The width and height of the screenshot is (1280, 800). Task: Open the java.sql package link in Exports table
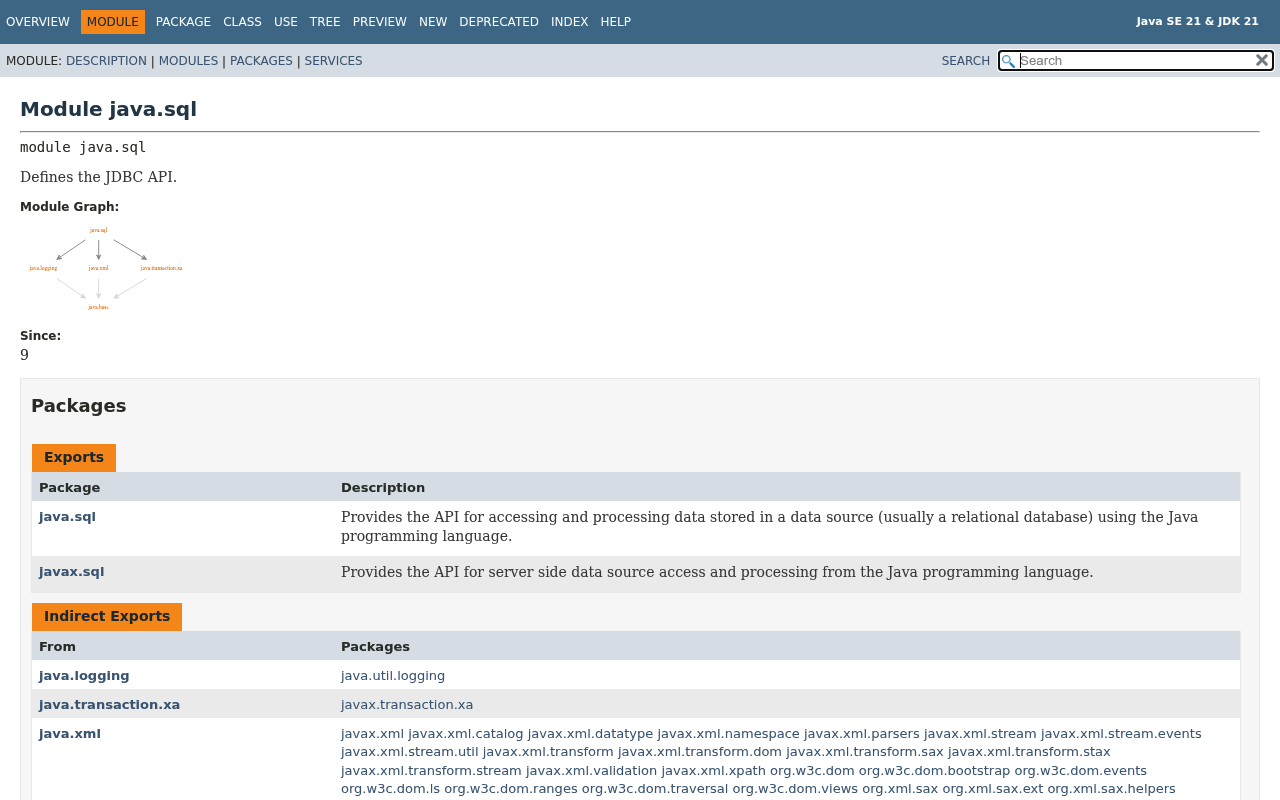(x=67, y=517)
